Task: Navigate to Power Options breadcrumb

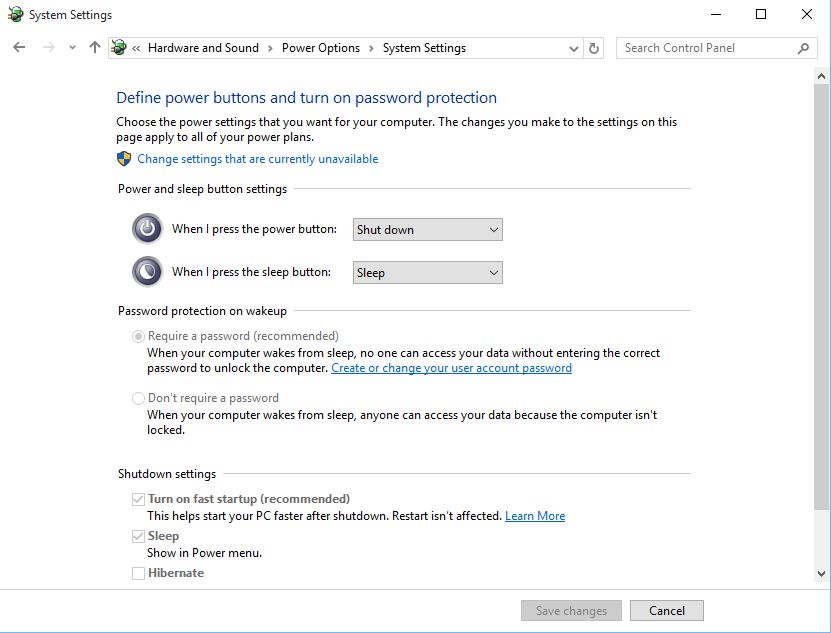Action: click(320, 47)
